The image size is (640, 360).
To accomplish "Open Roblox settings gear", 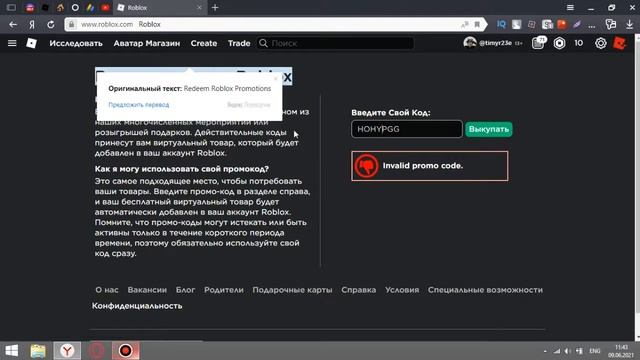I will (x=600, y=43).
